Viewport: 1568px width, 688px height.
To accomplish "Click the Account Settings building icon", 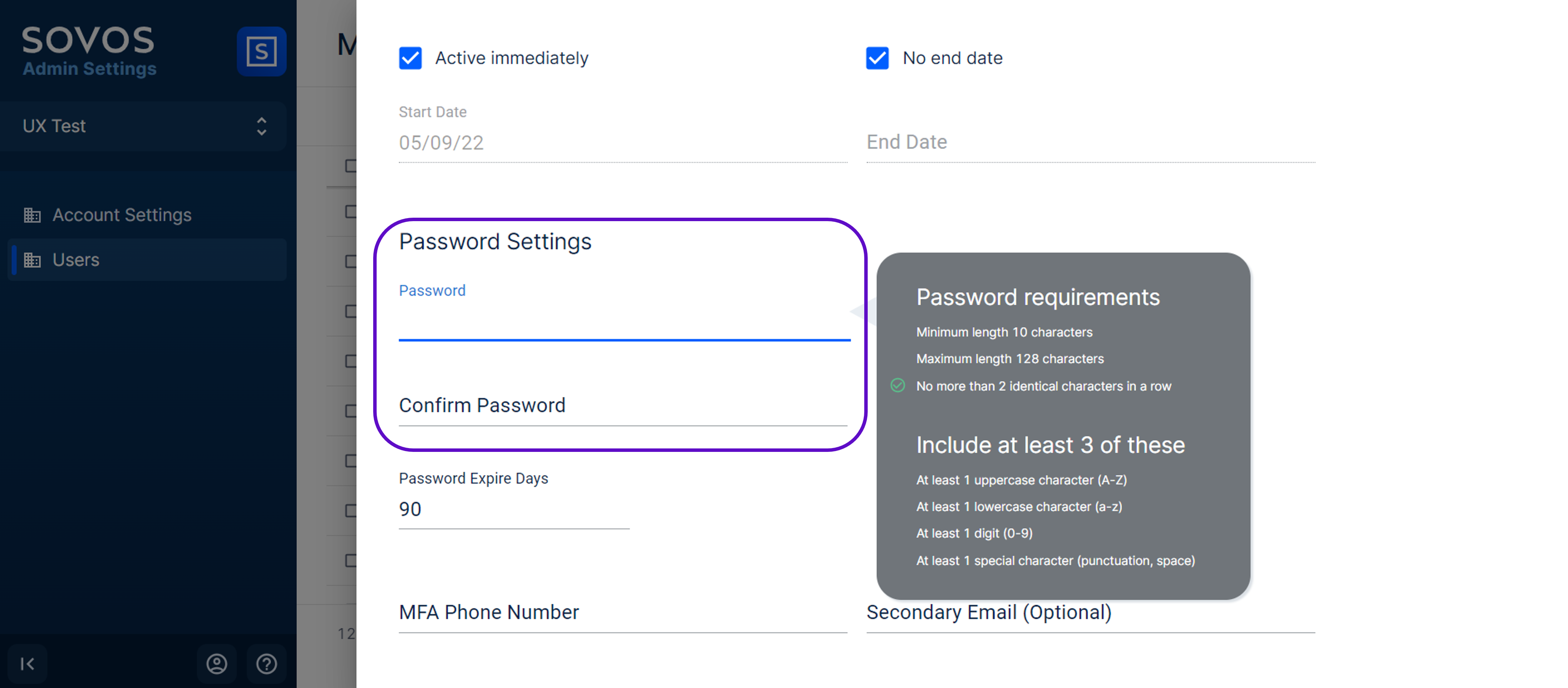I will pyautogui.click(x=32, y=215).
